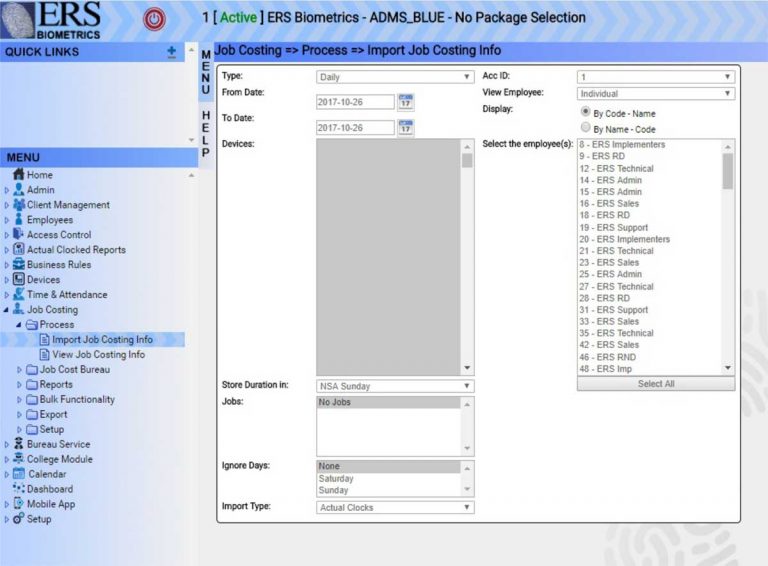Click the Select All button
768x566 pixels.
point(656,384)
